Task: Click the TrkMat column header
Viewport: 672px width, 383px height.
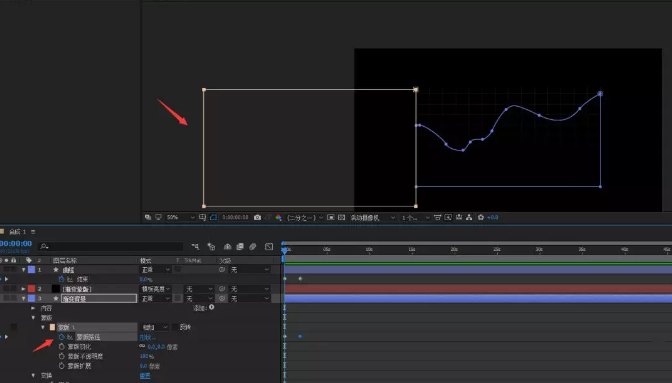Action: pos(192,260)
